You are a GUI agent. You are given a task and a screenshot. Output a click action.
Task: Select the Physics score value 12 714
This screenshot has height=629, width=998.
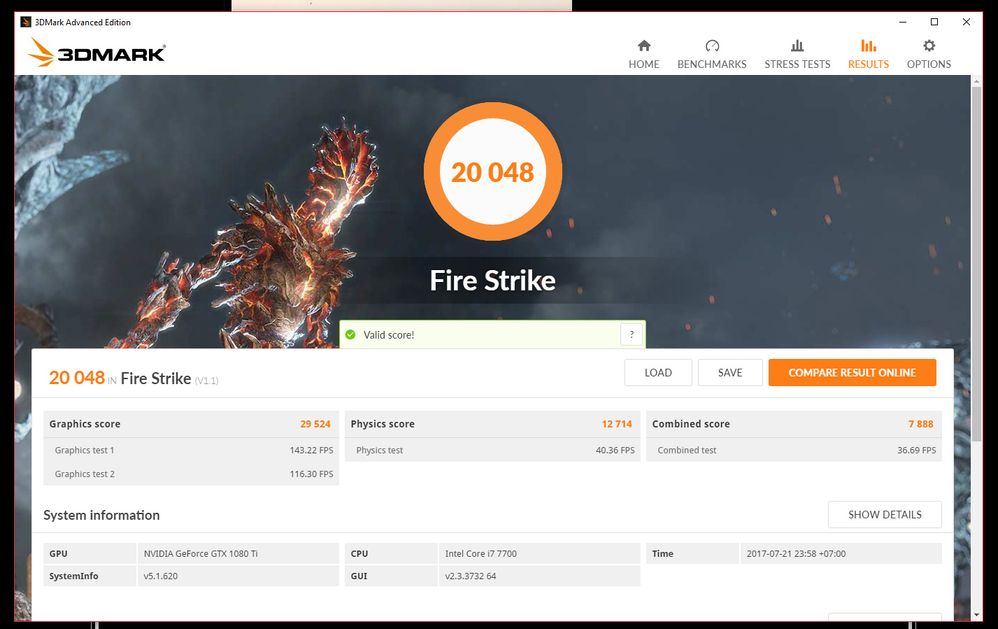(617, 424)
